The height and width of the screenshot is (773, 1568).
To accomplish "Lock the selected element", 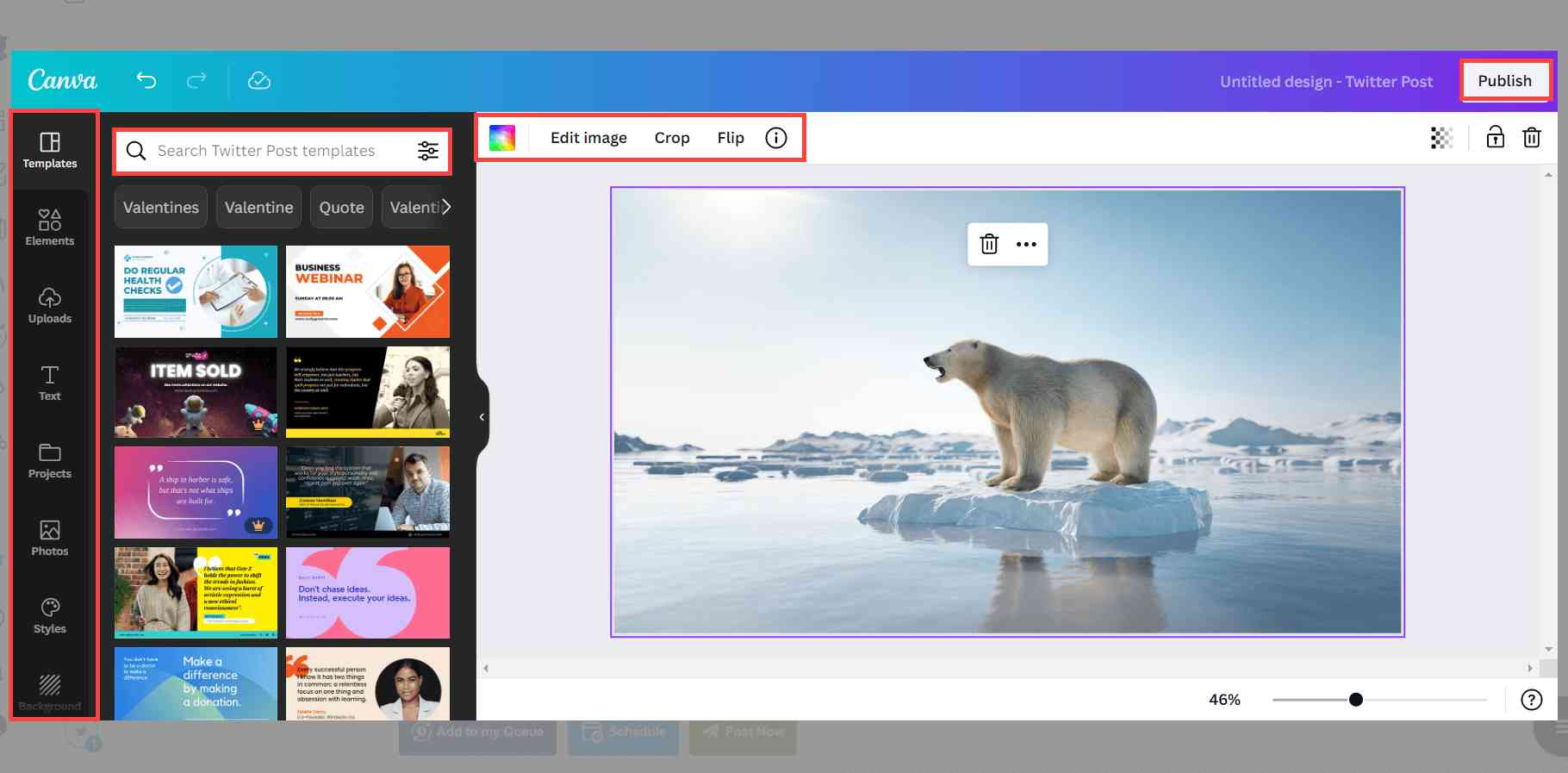I will coord(1496,137).
